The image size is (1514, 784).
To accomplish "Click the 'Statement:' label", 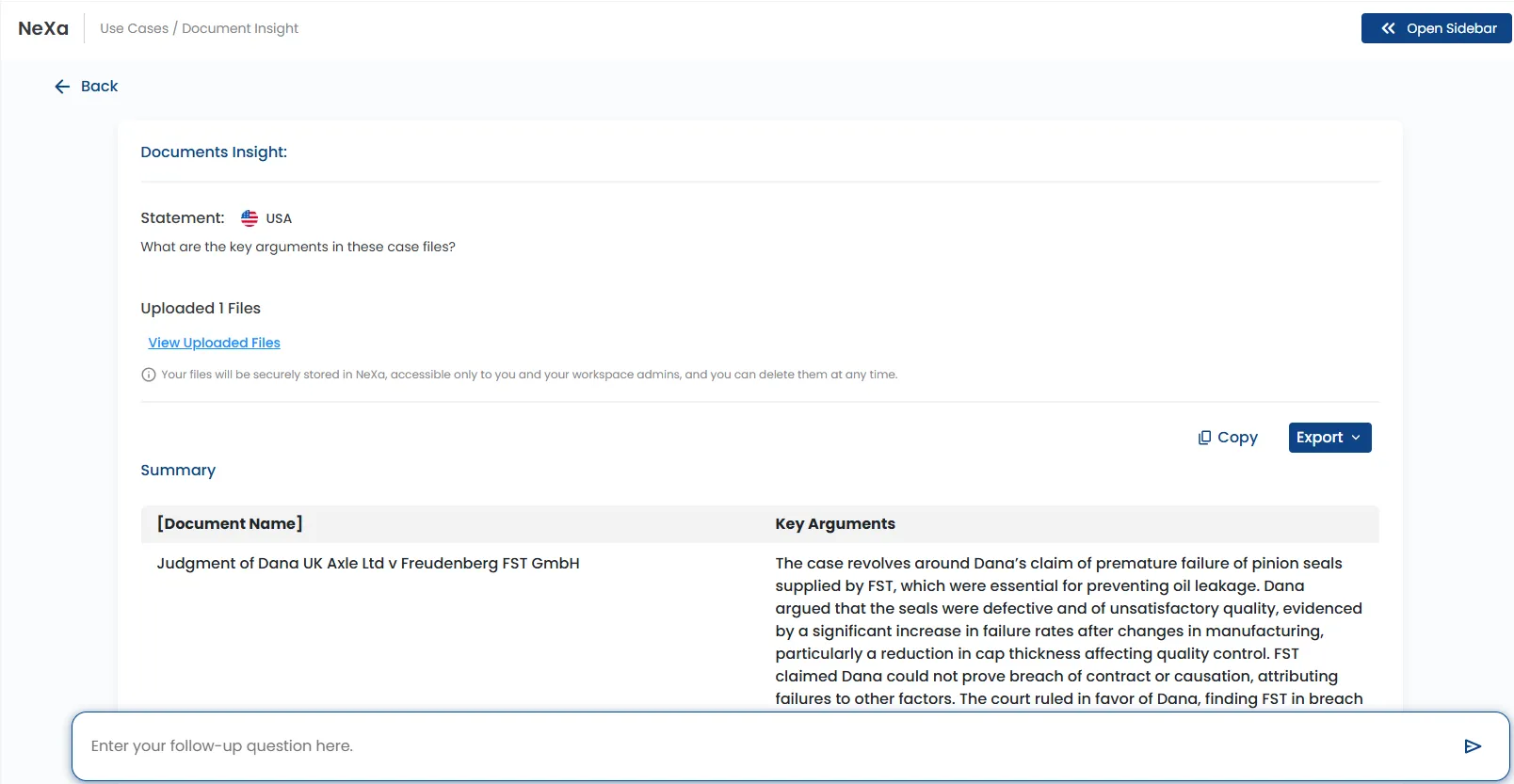I will click(x=183, y=218).
